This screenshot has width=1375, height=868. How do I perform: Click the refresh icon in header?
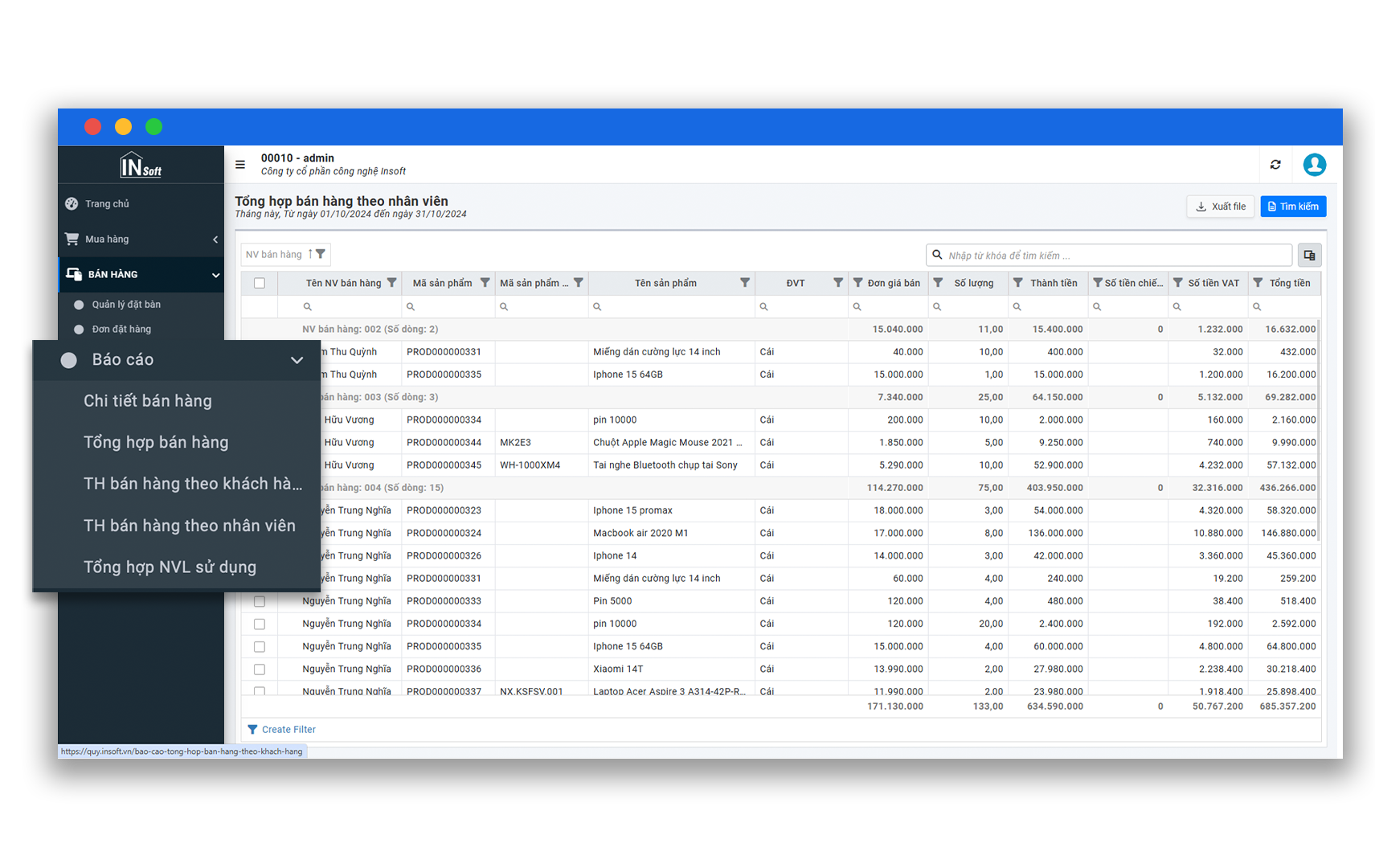click(x=1275, y=165)
